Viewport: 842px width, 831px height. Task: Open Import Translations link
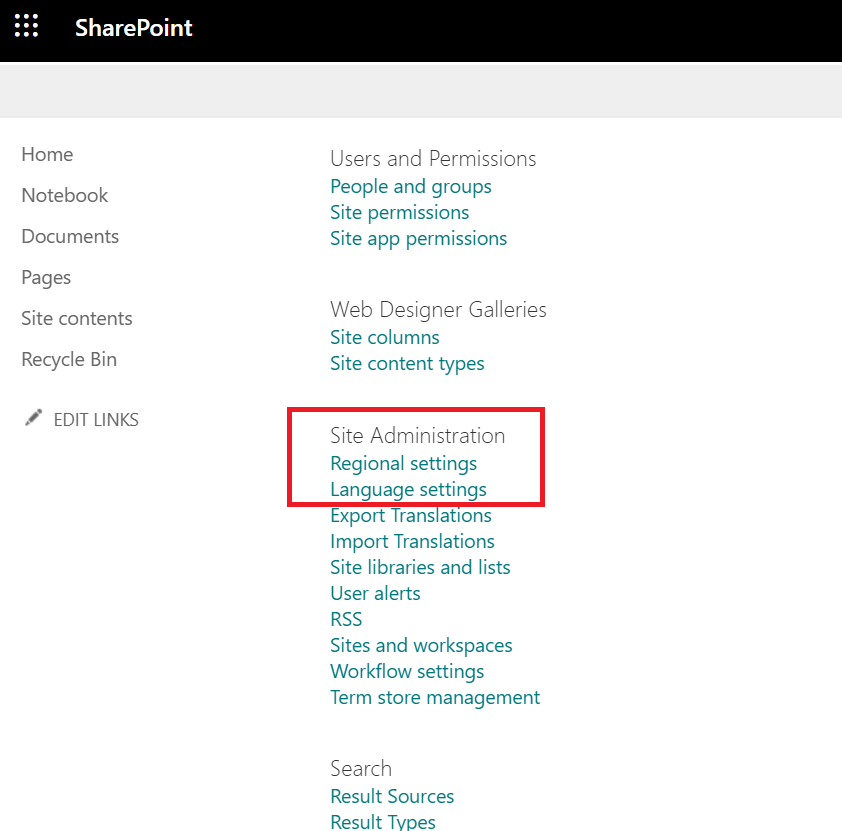412,542
